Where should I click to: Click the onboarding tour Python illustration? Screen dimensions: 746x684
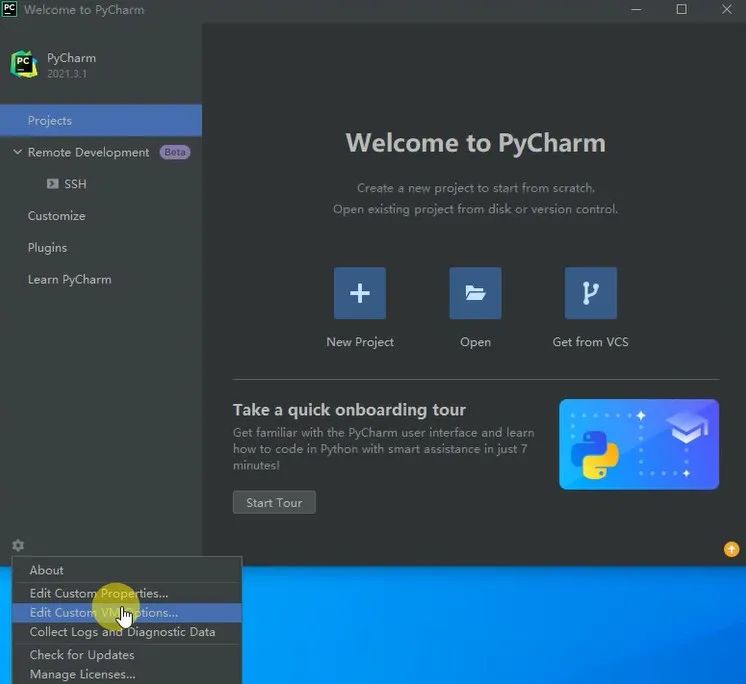pos(638,444)
